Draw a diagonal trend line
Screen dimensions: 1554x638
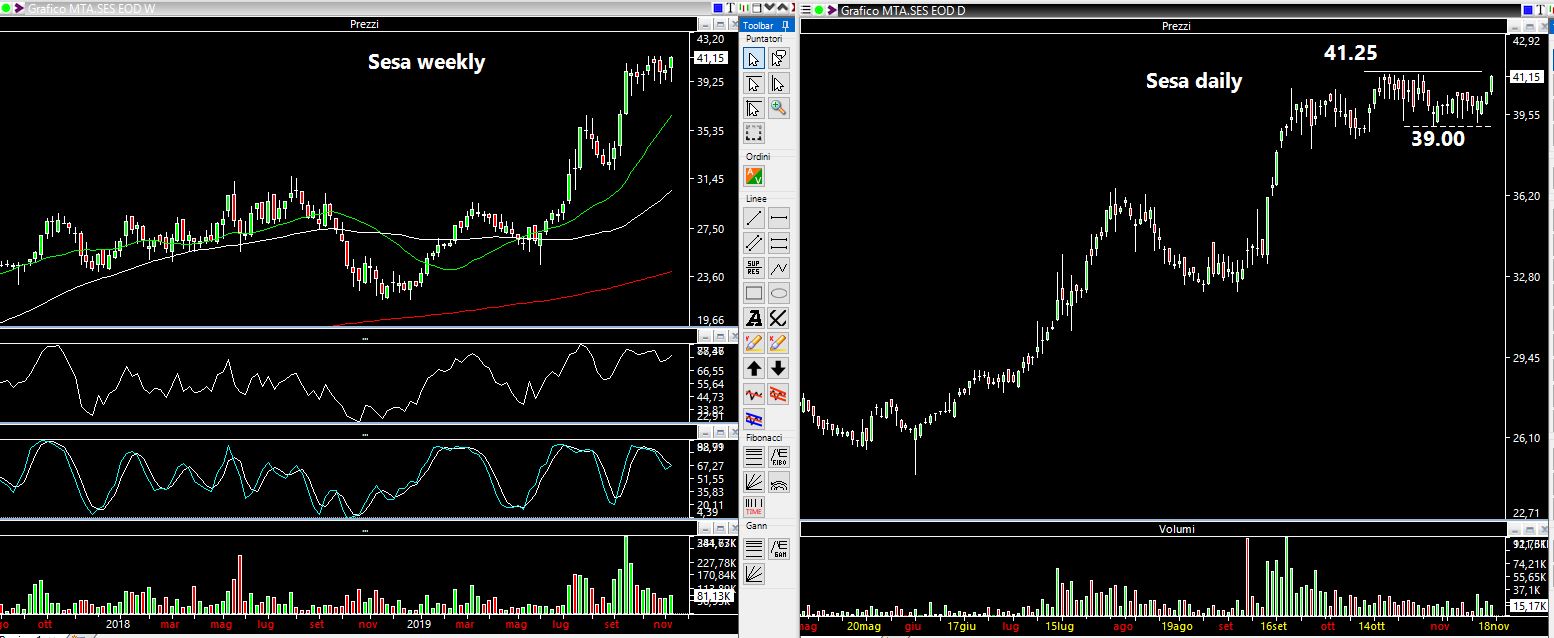click(754, 218)
